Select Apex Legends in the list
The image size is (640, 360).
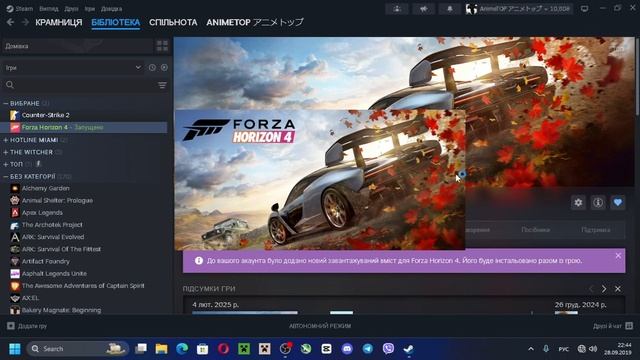click(42, 213)
